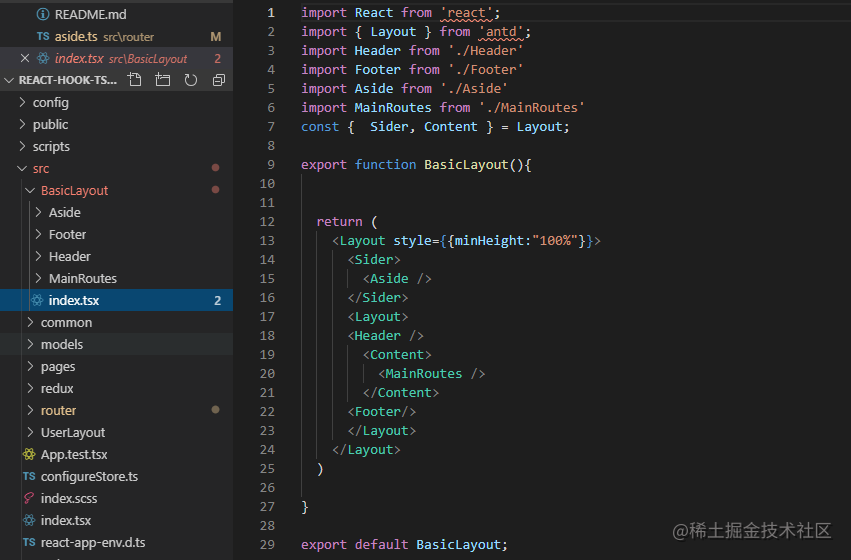This screenshot has height=560, width=851.
Task: Click the Sass icon beside index.scss
Action: click(x=29, y=498)
